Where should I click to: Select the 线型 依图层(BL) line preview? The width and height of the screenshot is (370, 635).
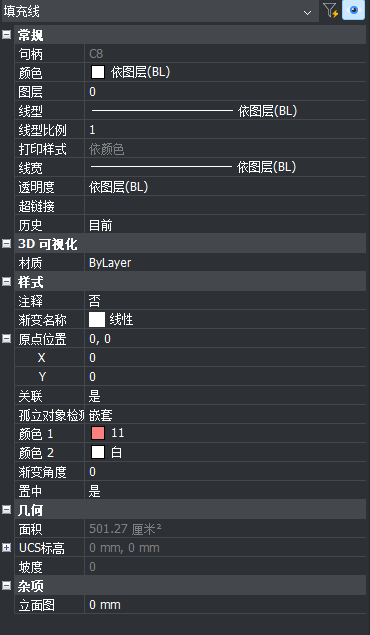[162, 110]
